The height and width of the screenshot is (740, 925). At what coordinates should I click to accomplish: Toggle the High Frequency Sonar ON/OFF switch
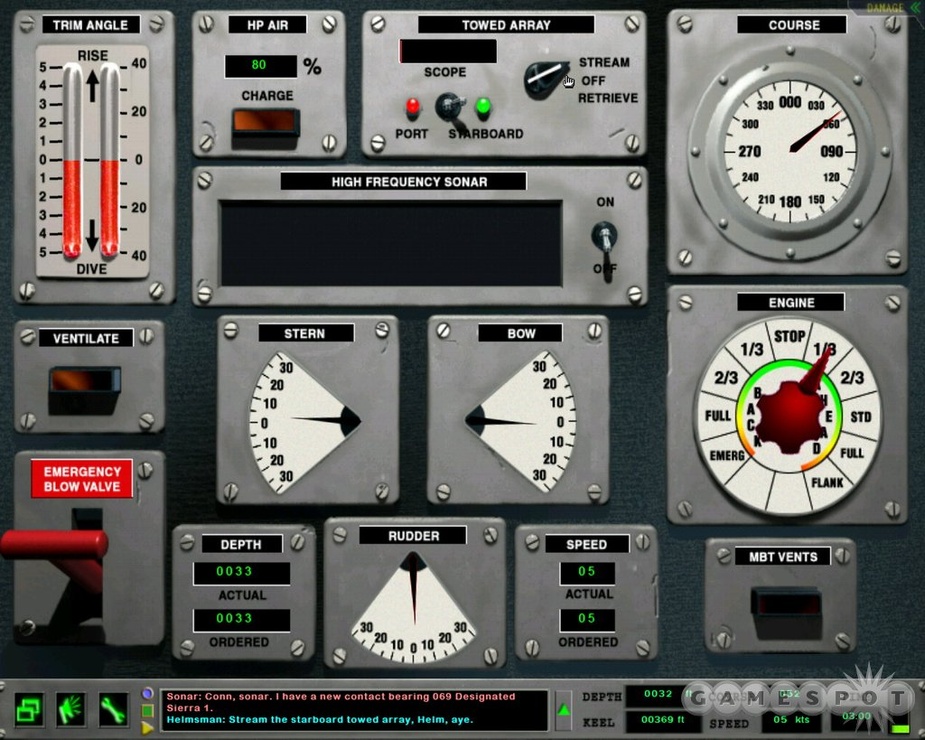pyautogui.click(x=604, y=237)
